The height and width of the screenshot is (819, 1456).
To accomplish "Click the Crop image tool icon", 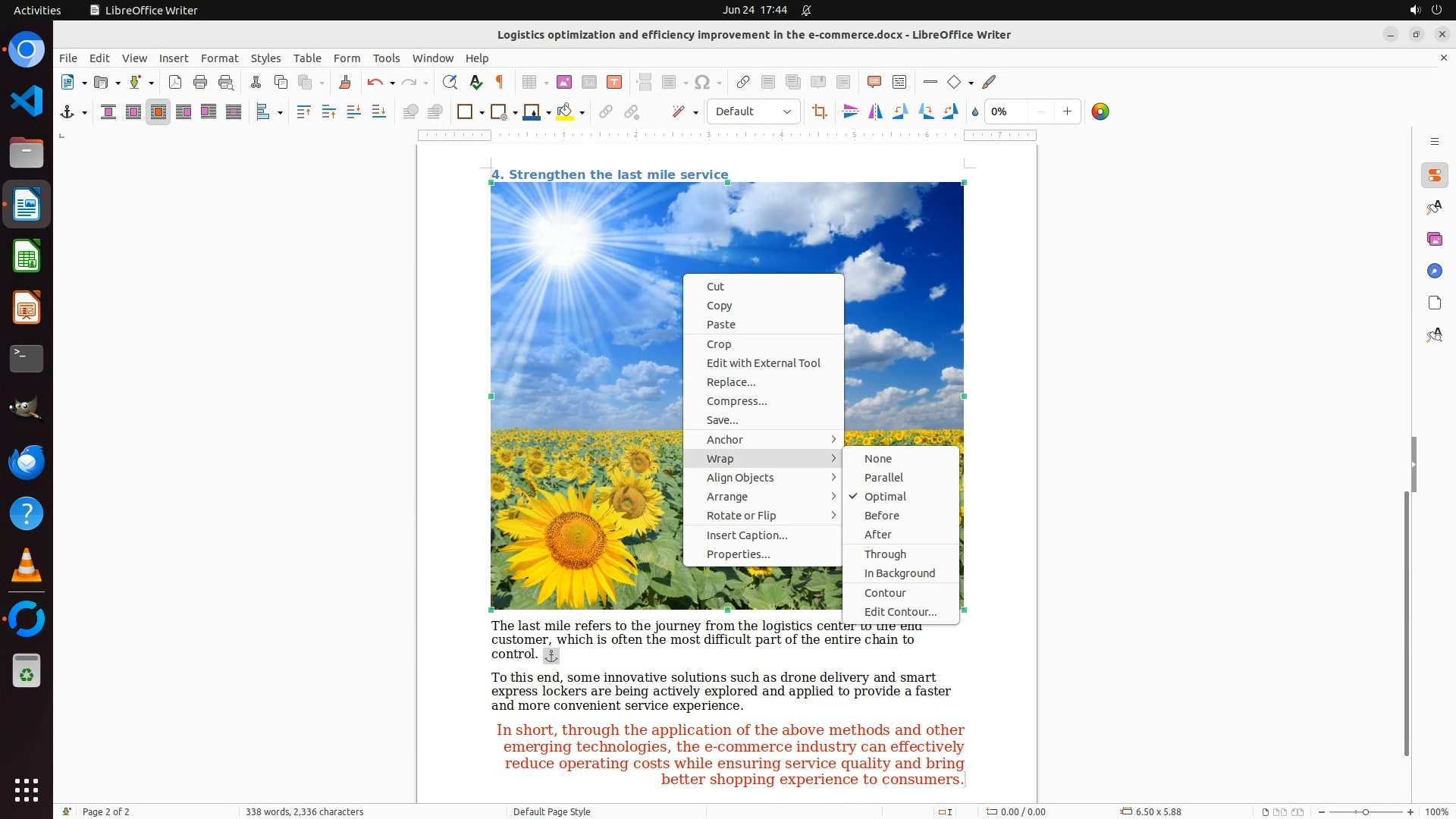I will coord(819,111).
